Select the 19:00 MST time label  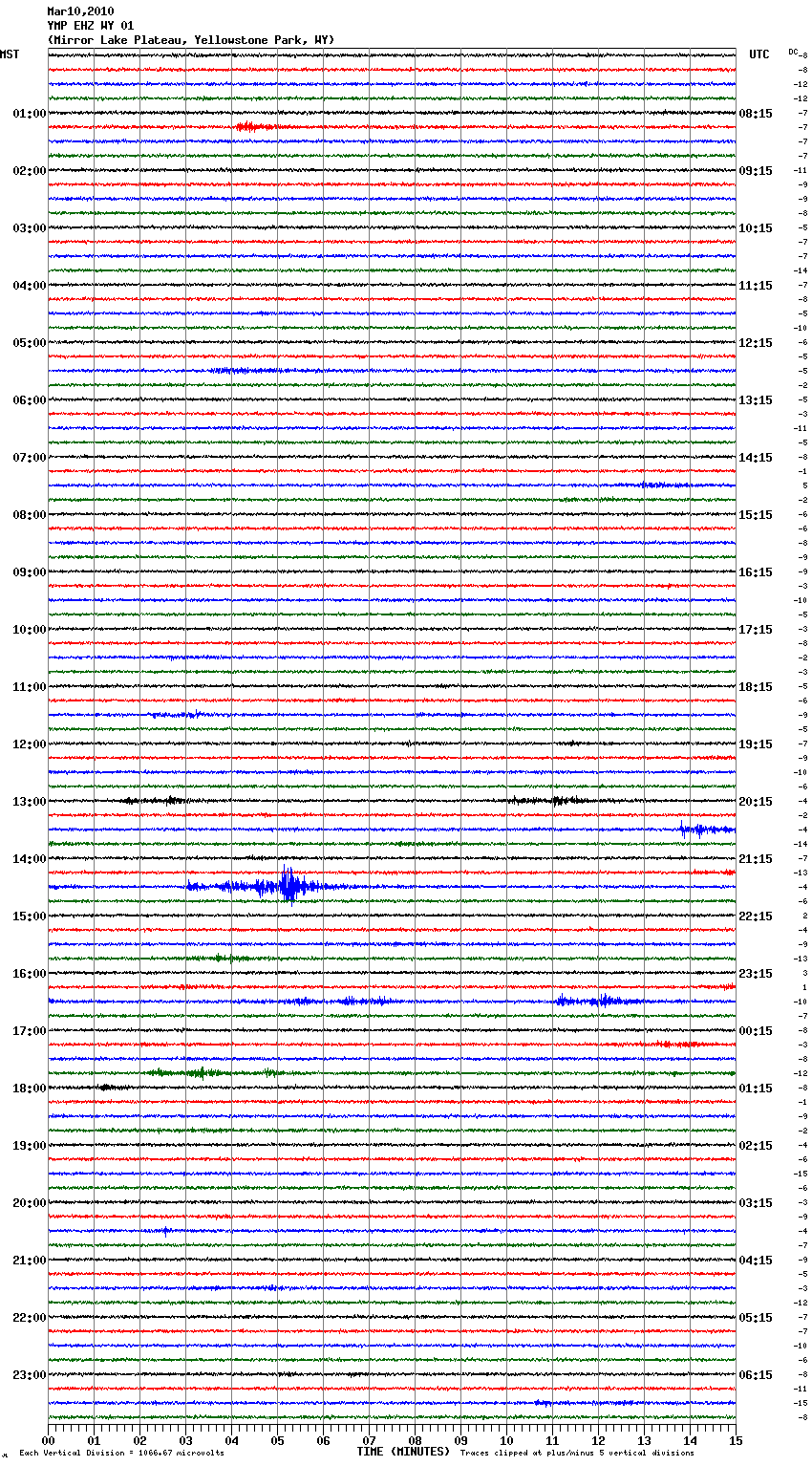pyautogui.click(x=30, y=1146)
